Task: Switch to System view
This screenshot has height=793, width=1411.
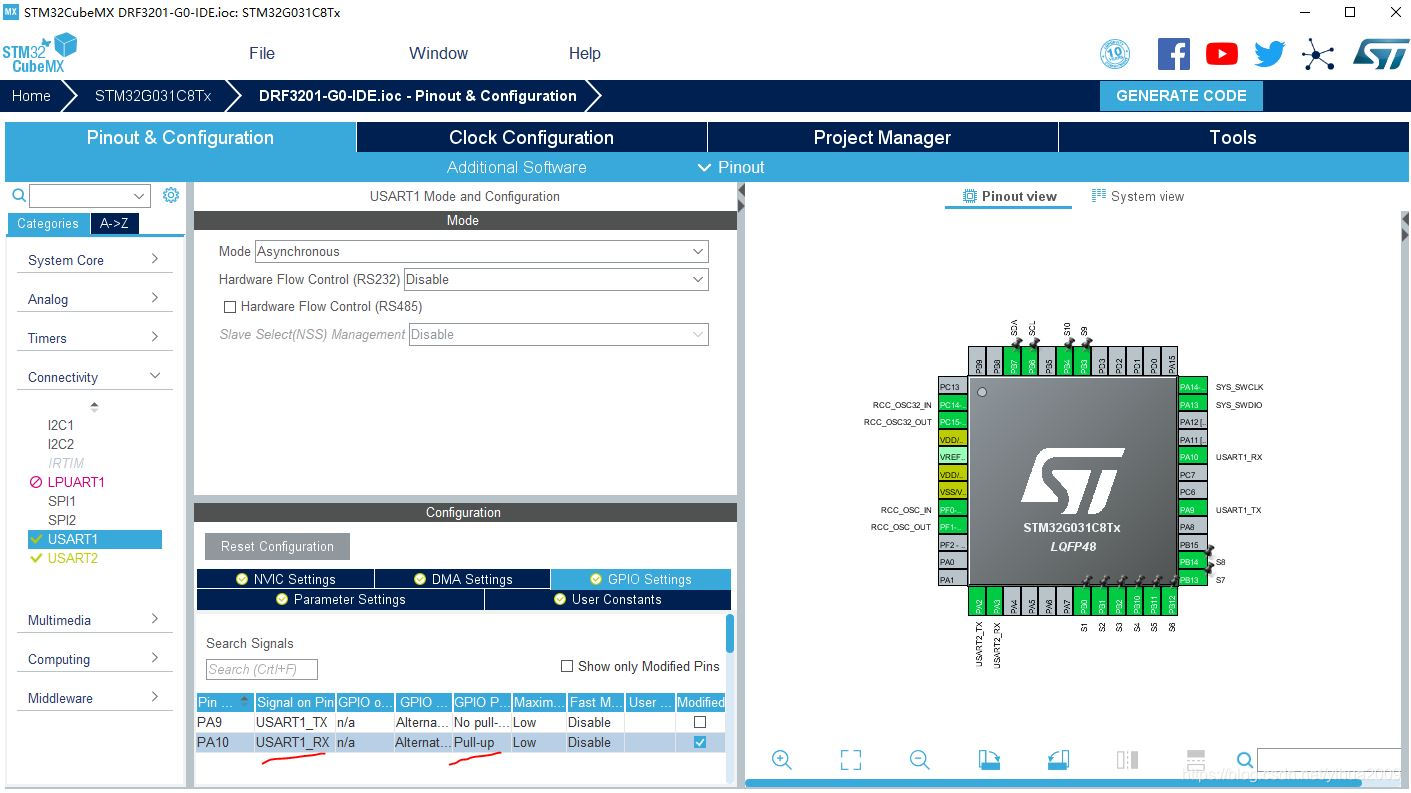Action: click(x=1138, y=196)
